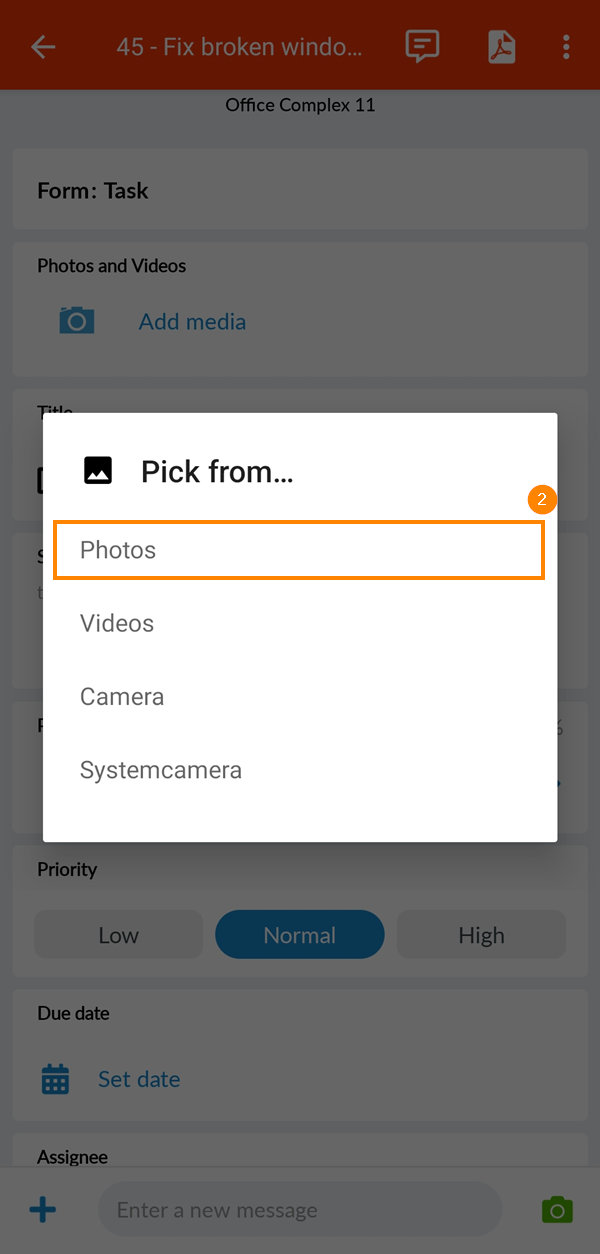Select Systemcamera in the Pick from dialog
The width and height of the screenshot is (600, 1254).
160,770
